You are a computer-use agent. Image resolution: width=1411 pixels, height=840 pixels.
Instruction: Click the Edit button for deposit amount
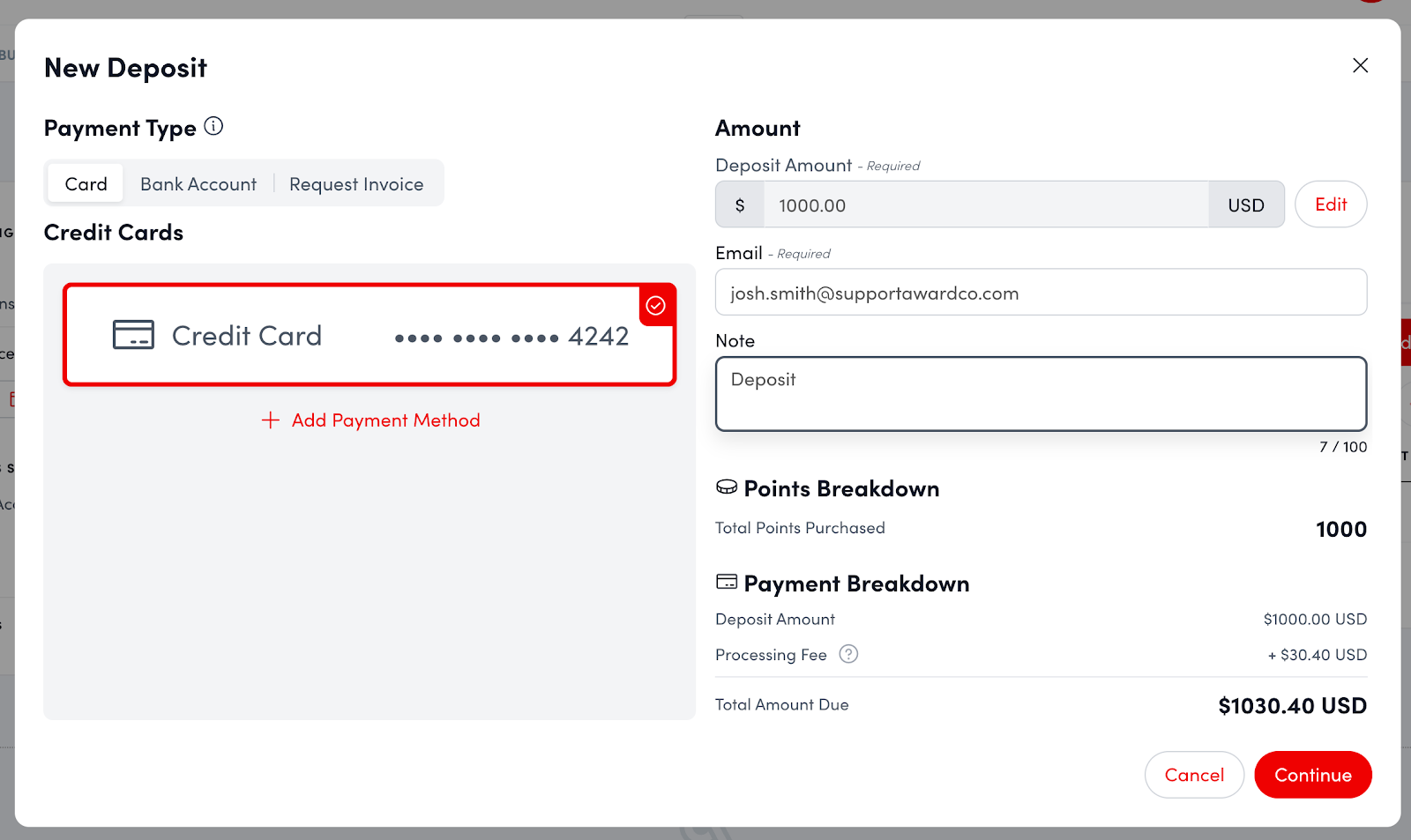click(x=1330, y=204)
